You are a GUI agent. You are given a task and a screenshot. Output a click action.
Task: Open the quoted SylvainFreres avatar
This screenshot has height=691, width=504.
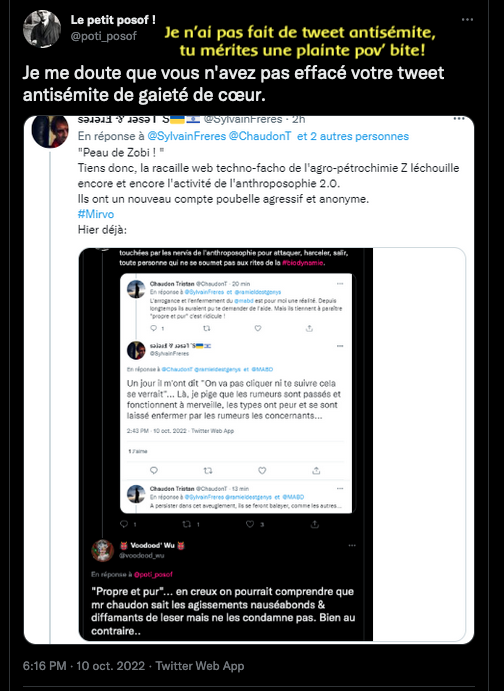(x=50, y=131)
